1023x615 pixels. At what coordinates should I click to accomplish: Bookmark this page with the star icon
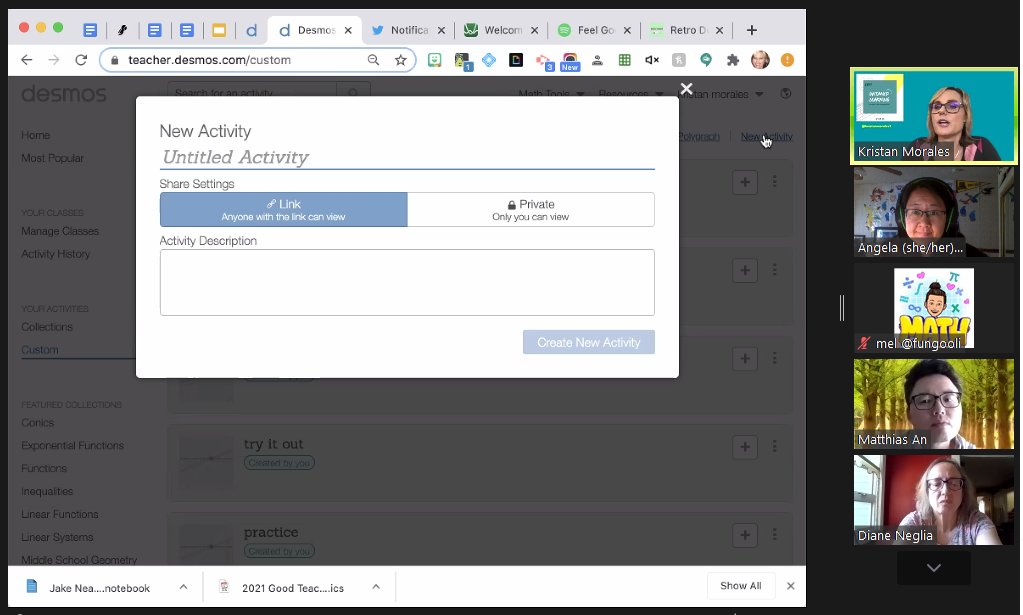401,60
